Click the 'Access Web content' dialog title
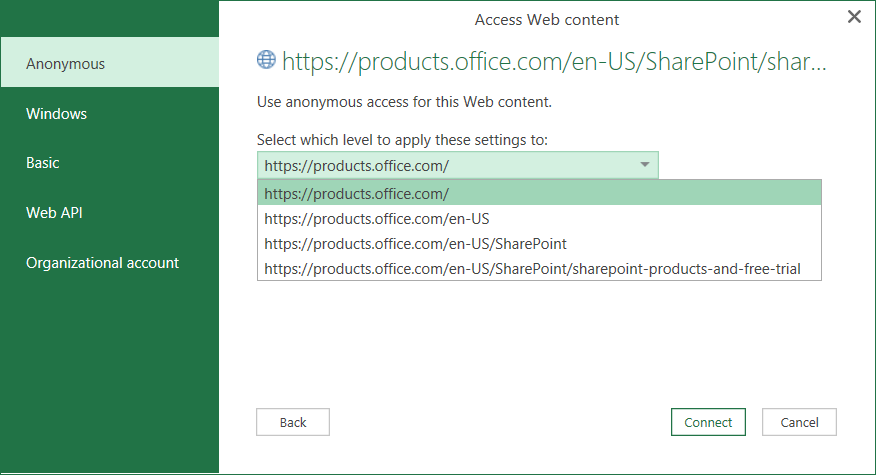 point(546,20)
